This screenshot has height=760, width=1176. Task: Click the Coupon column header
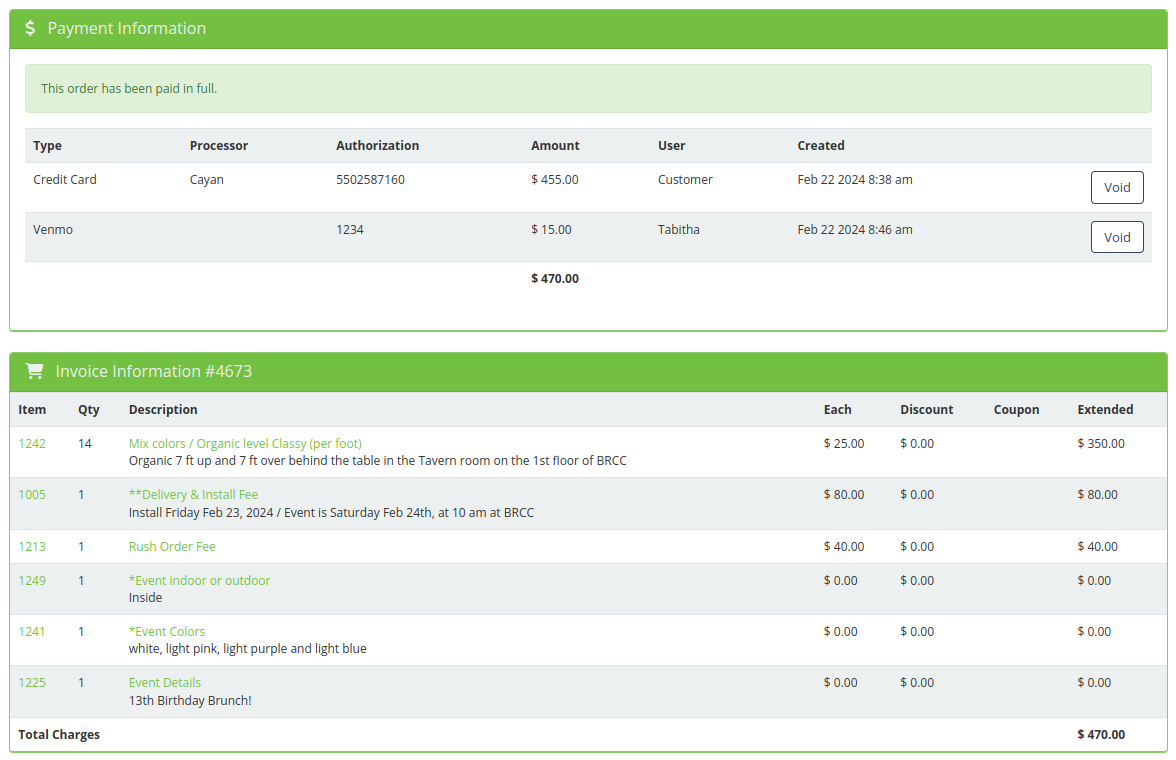pyautogui.click(x=1016, y=410)
